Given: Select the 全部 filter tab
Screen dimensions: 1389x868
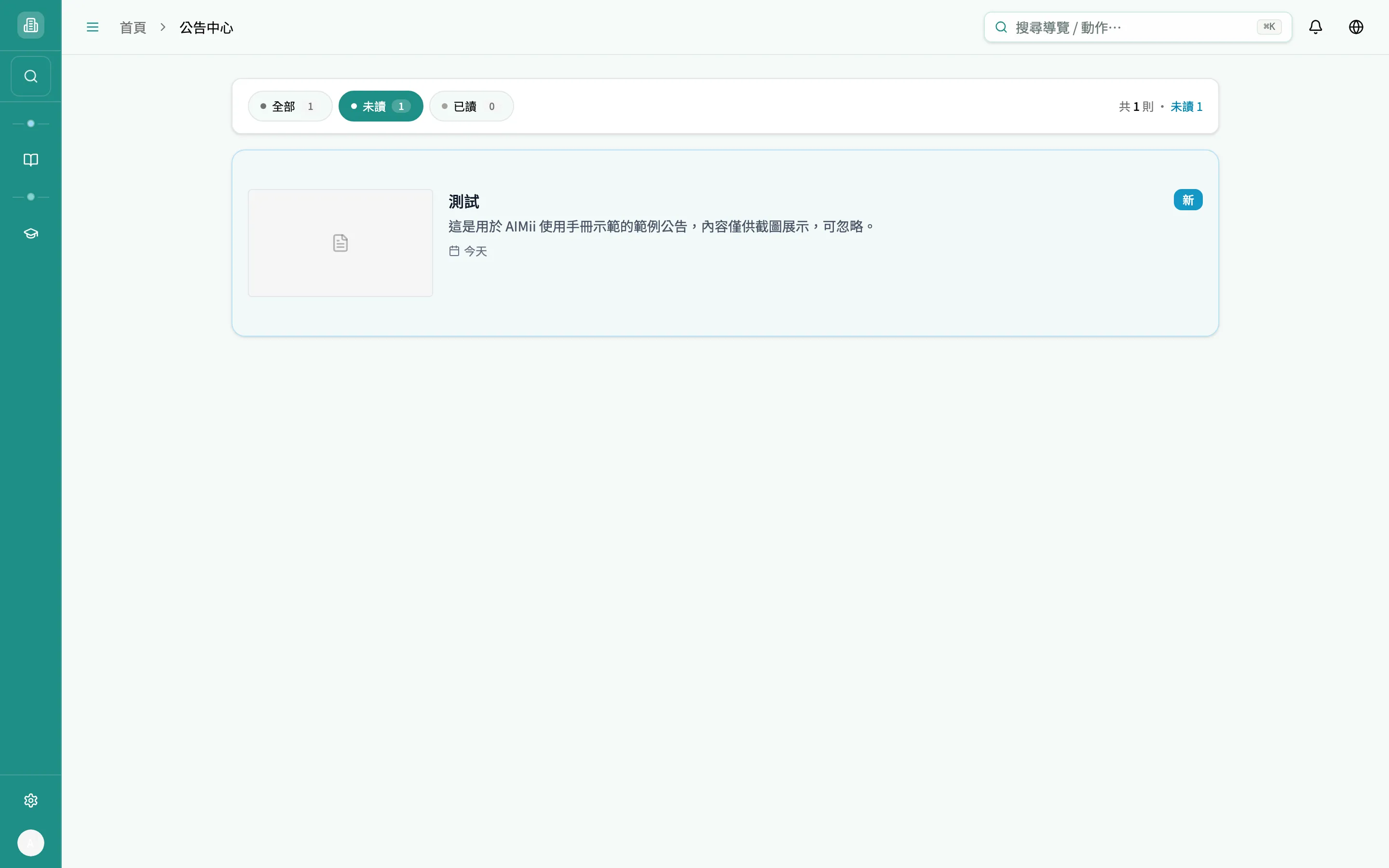Looking at the screenshot, I should pyautogui.click(x=290, y=106).
